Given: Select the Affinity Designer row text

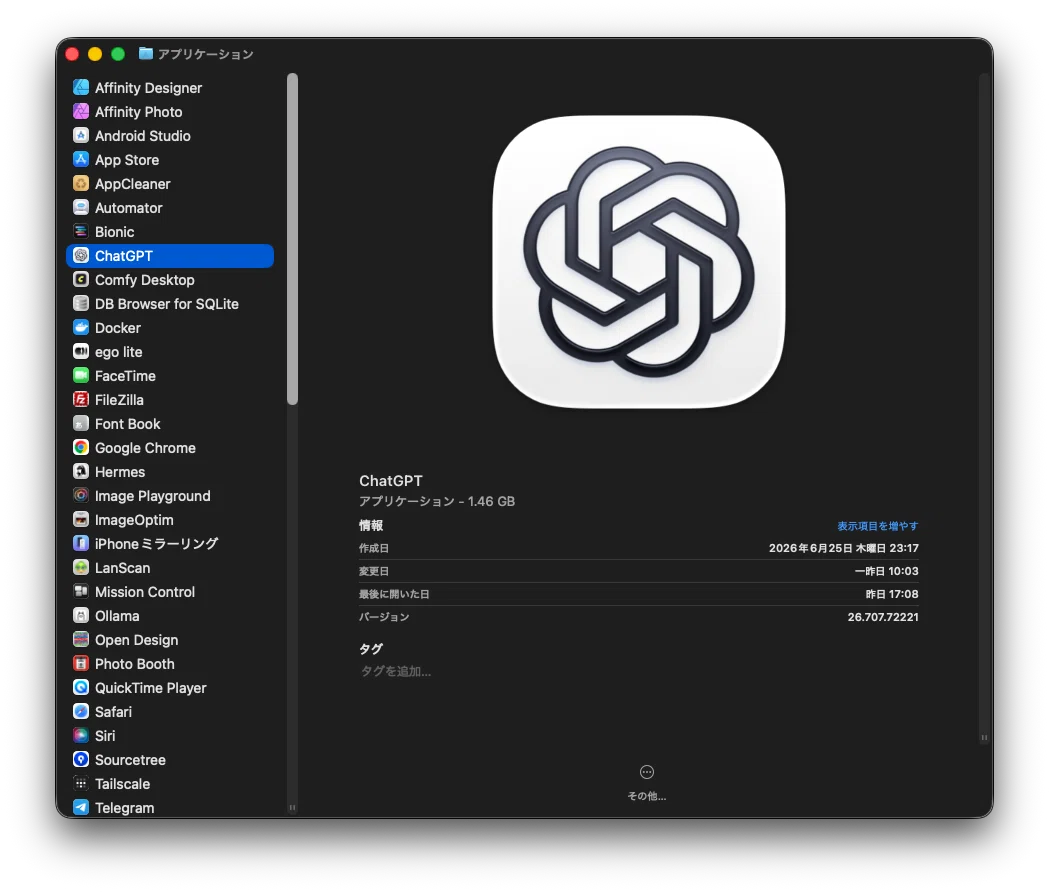Looking at the screenshot, I should tap(149, 88).
